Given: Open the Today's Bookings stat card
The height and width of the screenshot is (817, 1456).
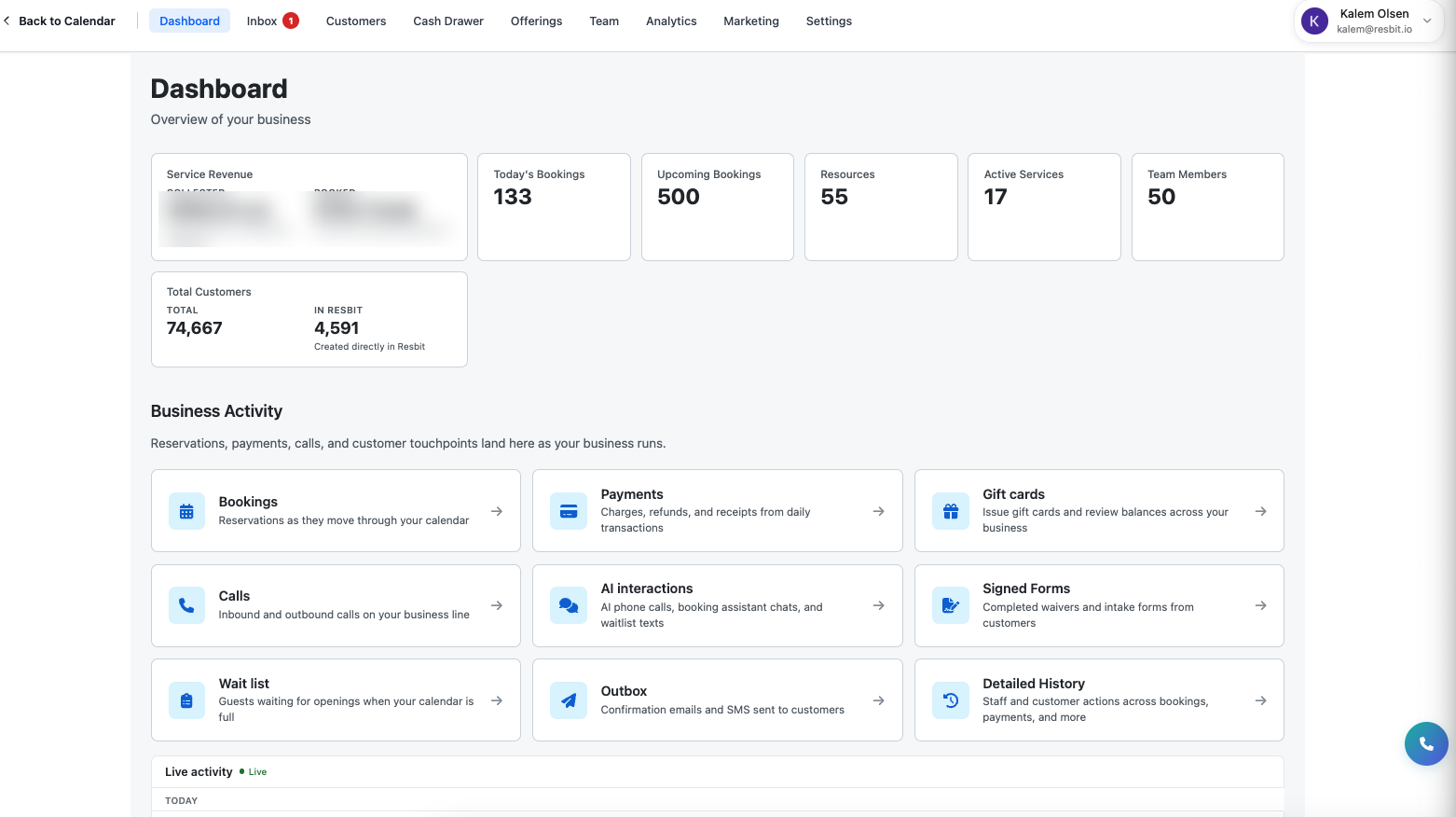Looking at the screenshot, I should 554,207.
